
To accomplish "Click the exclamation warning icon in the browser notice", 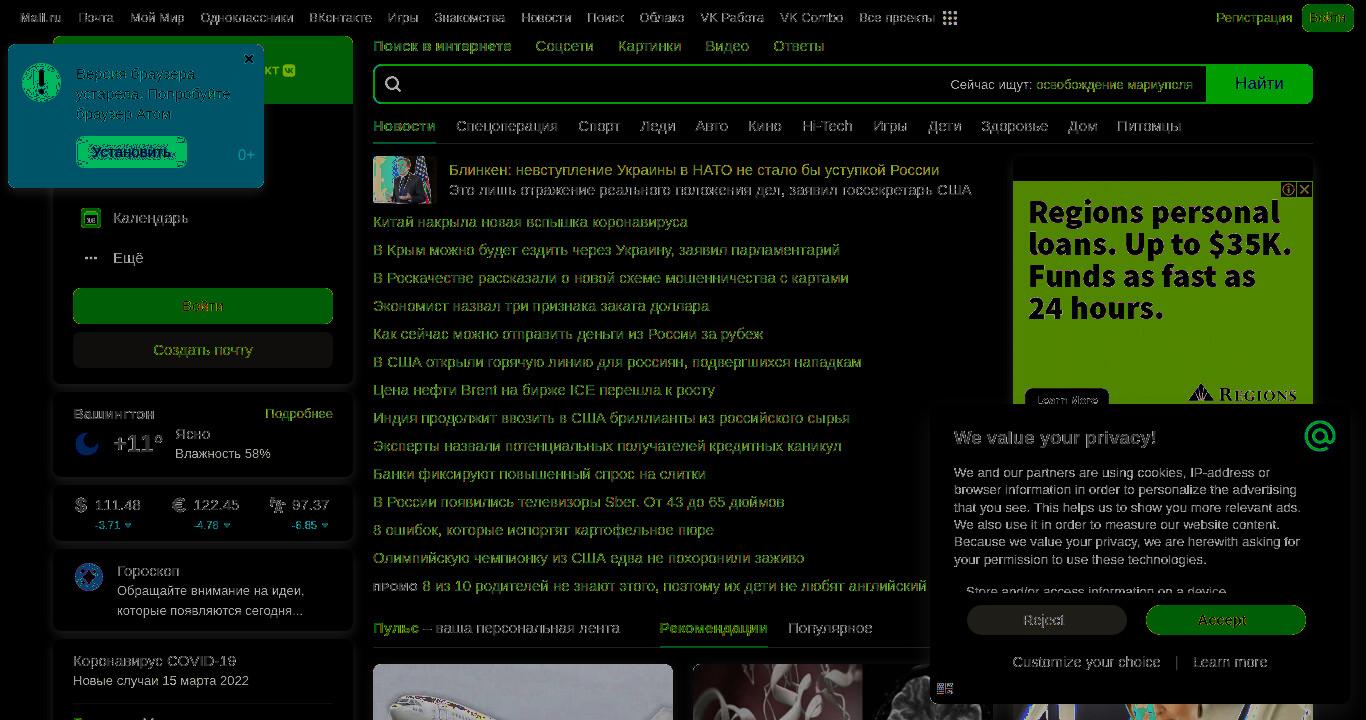I will (x=42, y=82).
